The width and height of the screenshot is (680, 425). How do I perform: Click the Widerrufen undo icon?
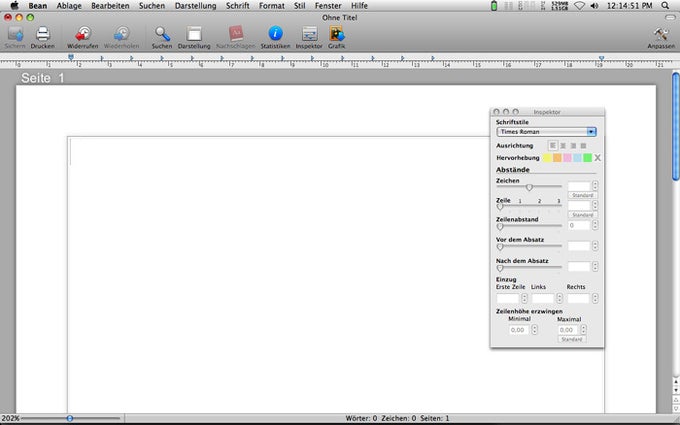tap(82, 34)
